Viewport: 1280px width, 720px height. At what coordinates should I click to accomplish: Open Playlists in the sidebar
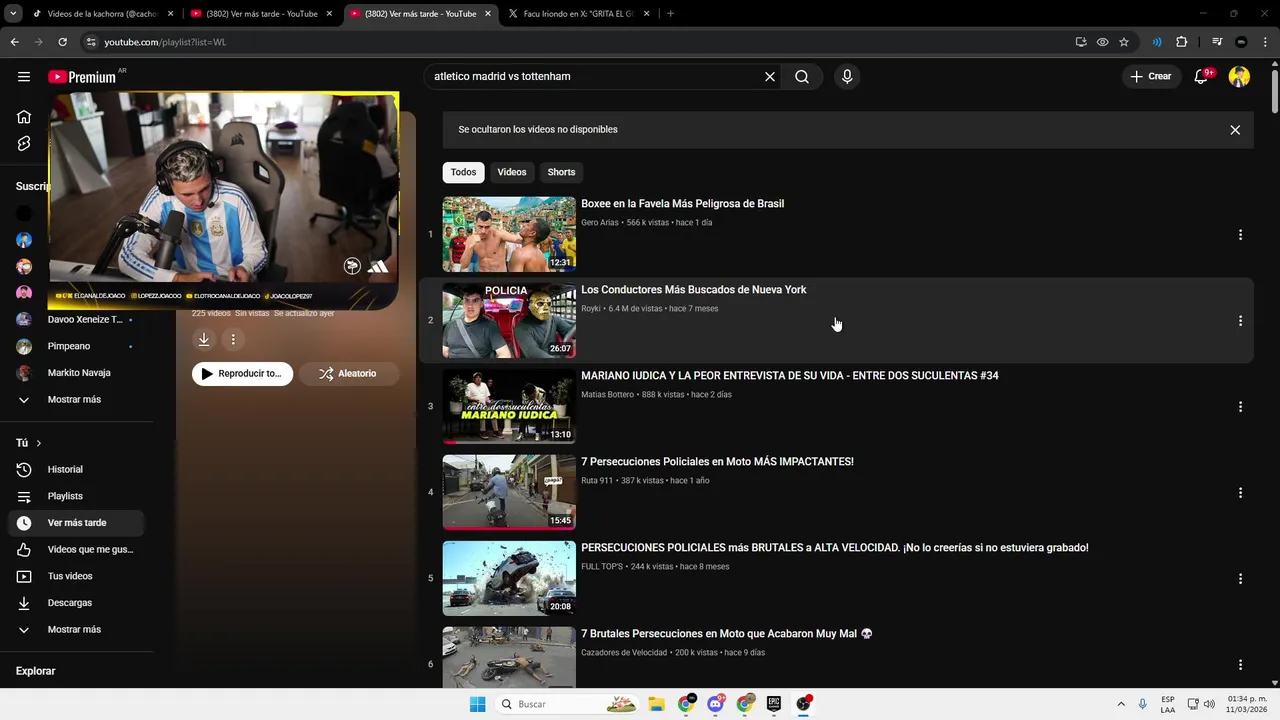coord(77,496)
